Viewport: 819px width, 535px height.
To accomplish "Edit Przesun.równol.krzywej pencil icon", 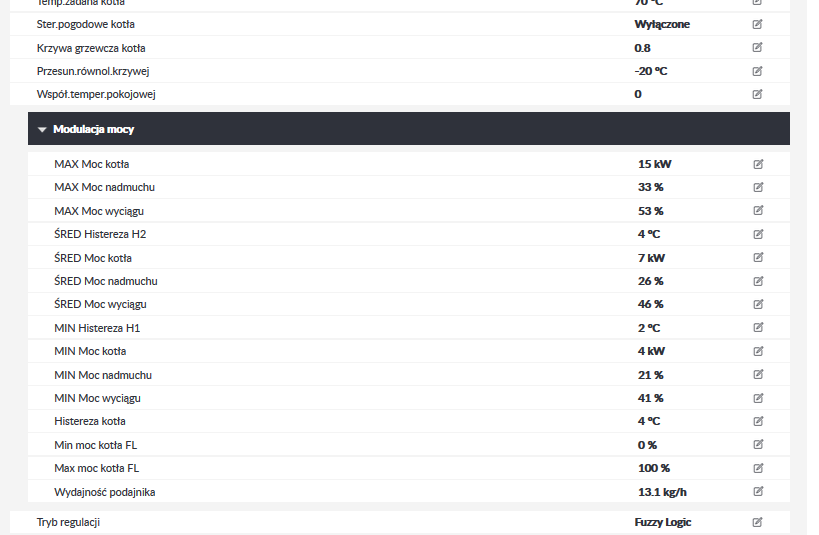I will 757,71.
